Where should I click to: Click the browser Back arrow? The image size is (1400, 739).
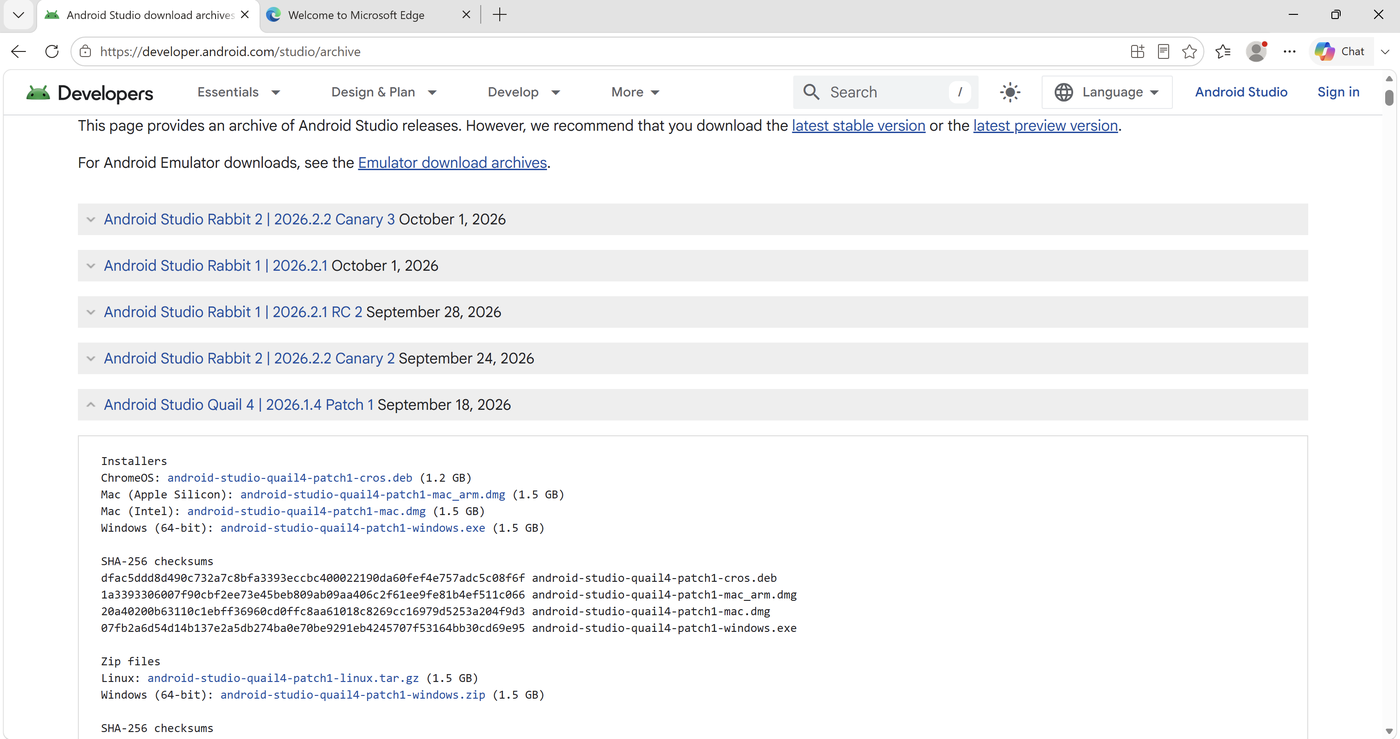point(18,51)
